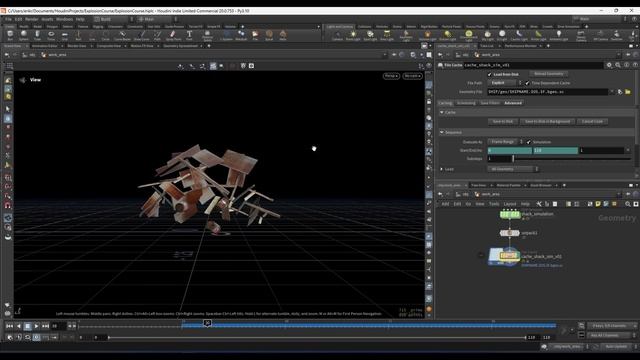
Task: Add a Sky Light from the shelf
Action: click(x=487, y=35)
